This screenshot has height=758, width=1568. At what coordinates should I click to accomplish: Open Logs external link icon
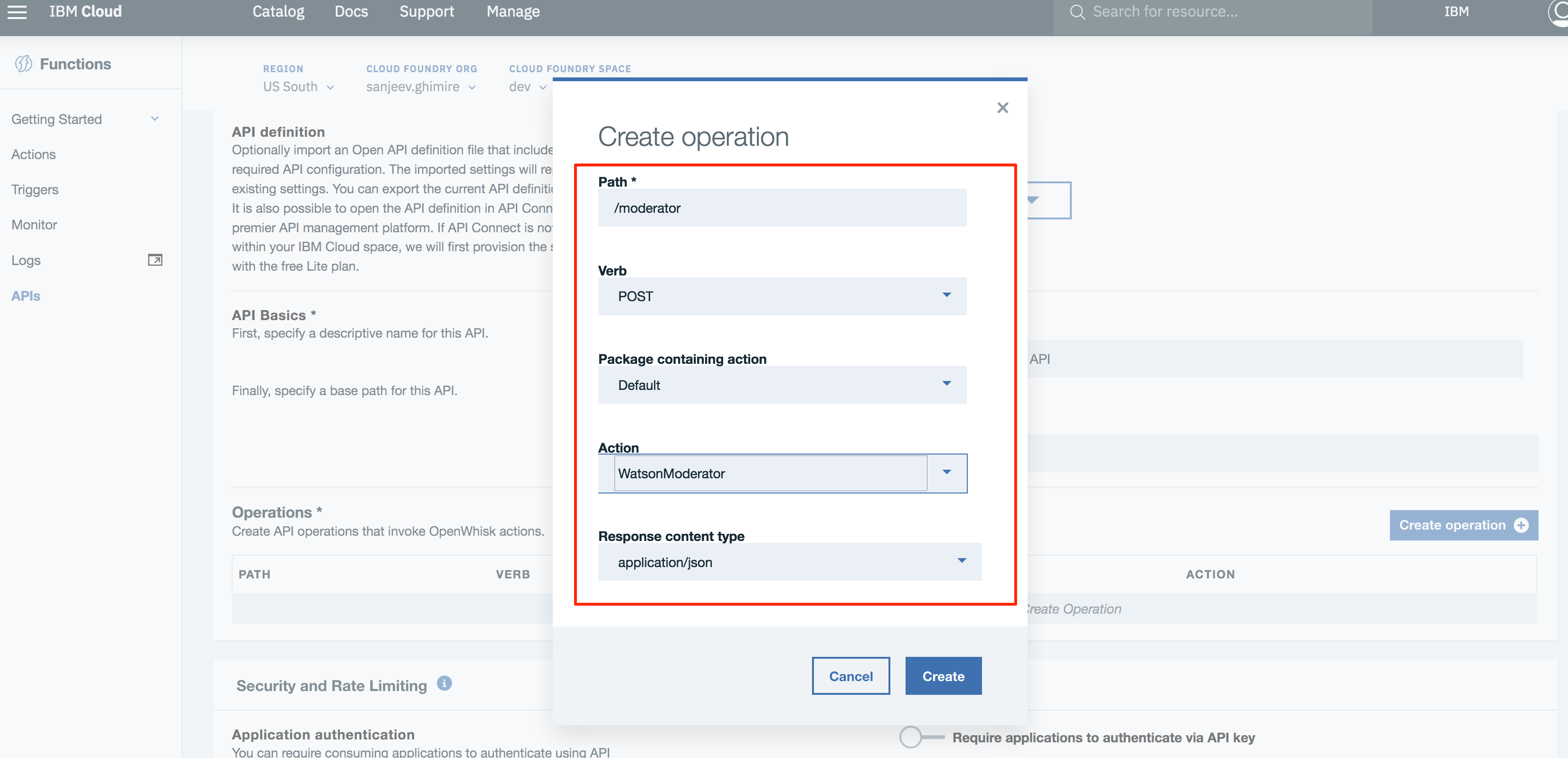click(155, 260)
